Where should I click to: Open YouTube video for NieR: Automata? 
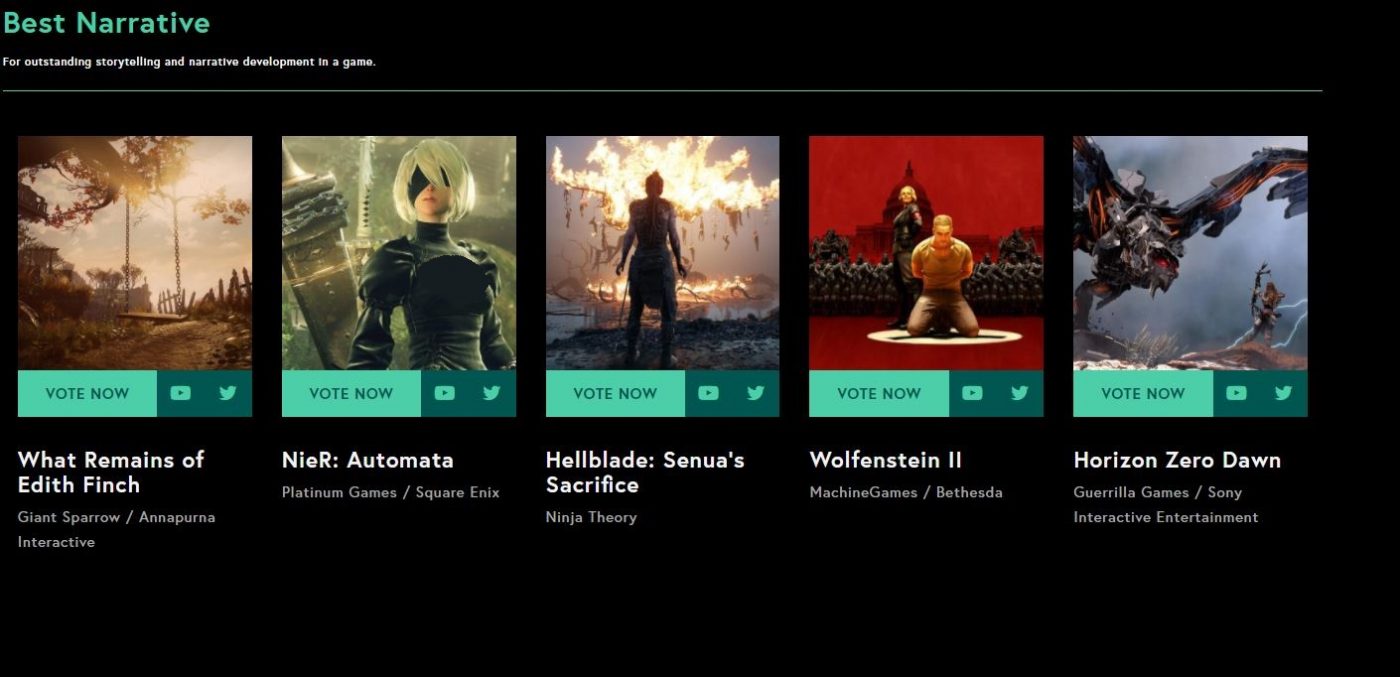click(x=444, y=393)
